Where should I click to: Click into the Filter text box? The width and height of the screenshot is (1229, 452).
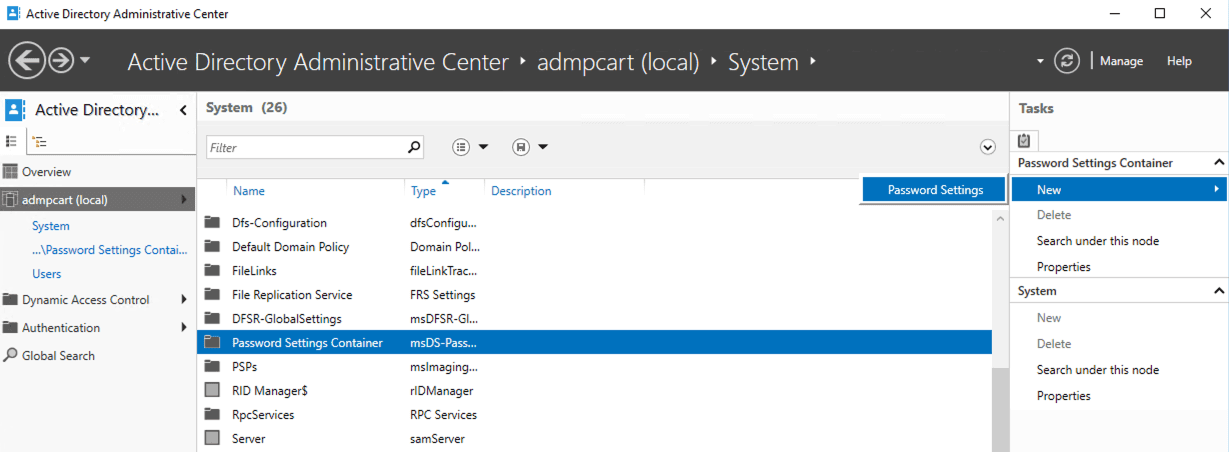tap(305, 147)
